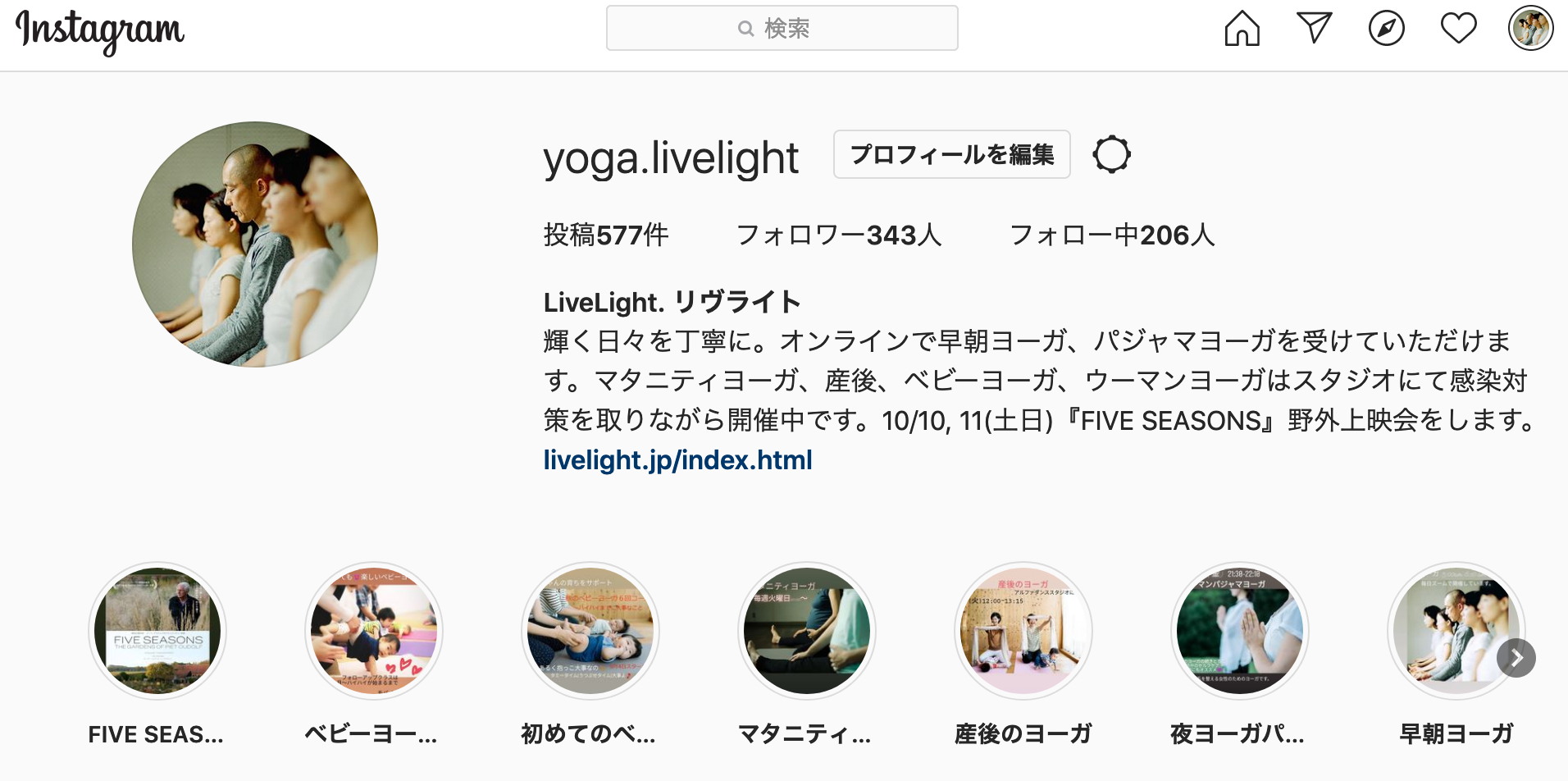Open FIVE SEAS... highlight
1568x781 pixels.
[157, 654]
